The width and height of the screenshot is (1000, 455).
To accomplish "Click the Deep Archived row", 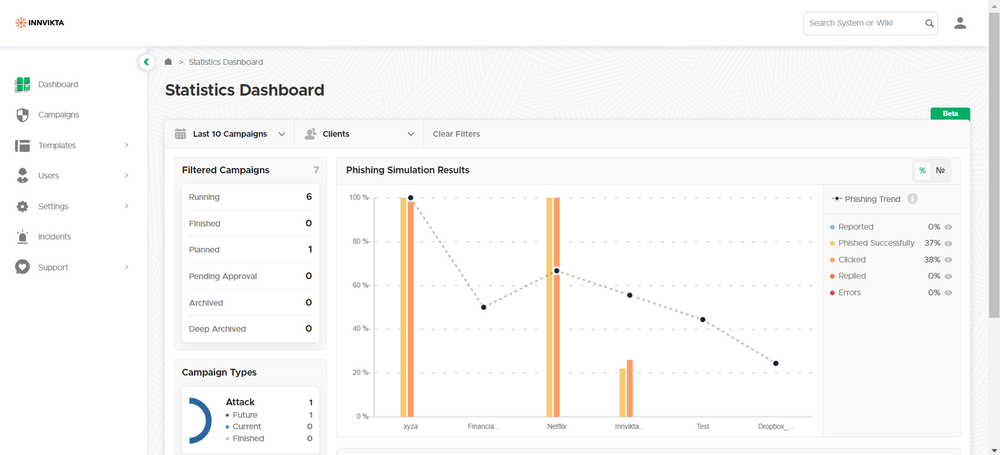I will click(250, 329).
